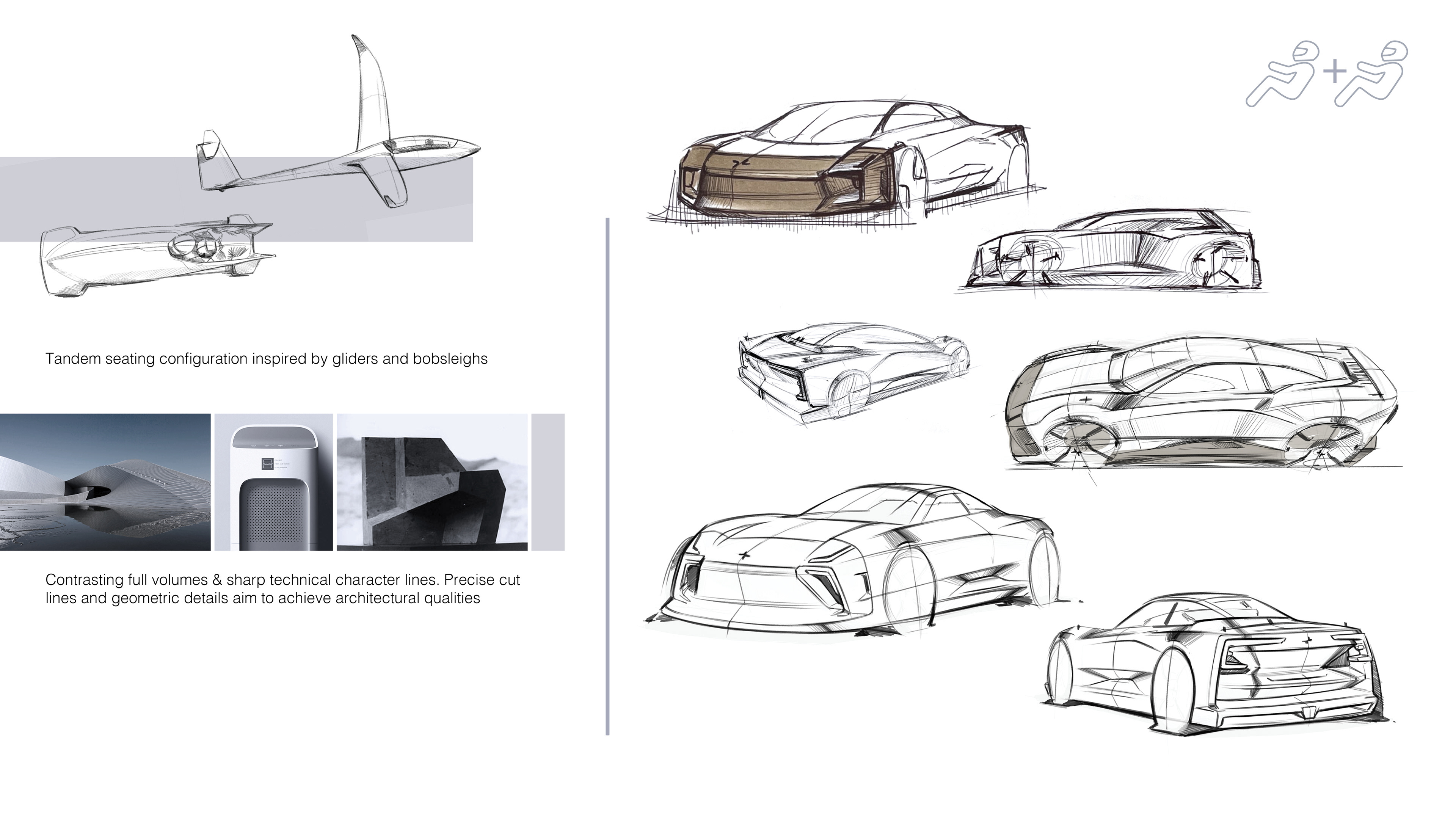Click the tandem seating configuration caption text

pyautogui.click(x=266, y=359)
